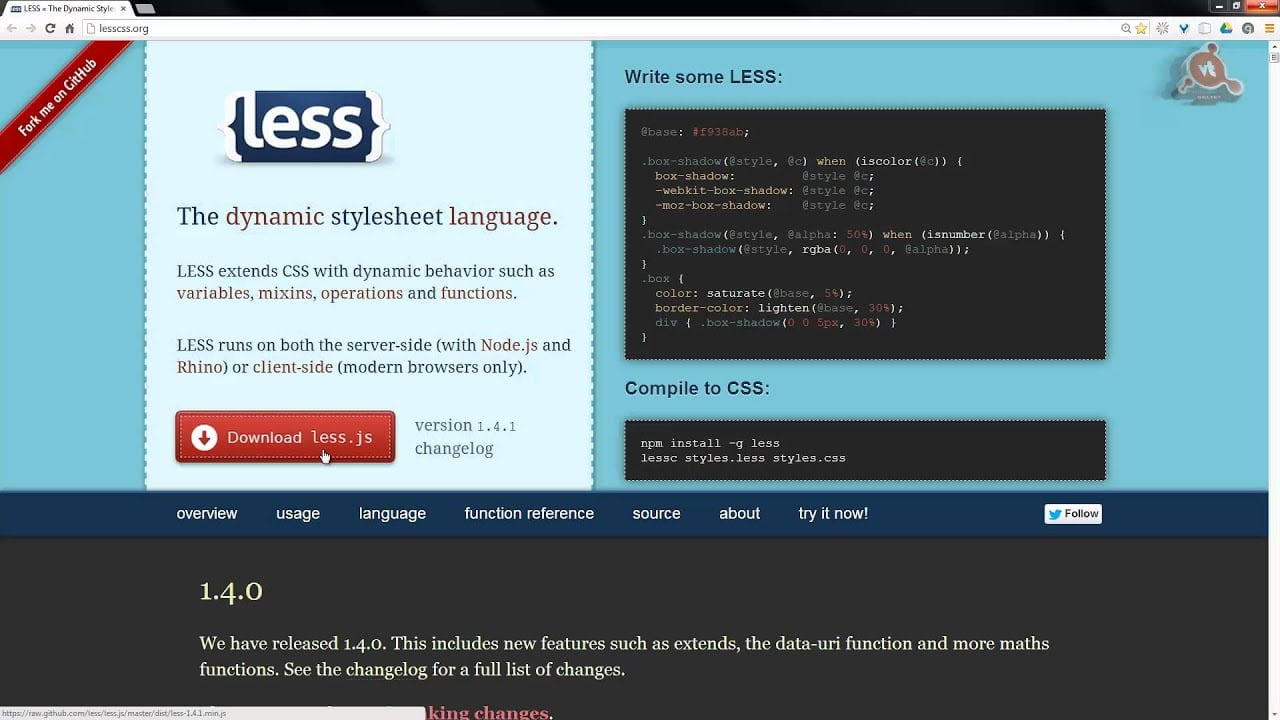
Task: Open the grey round 'a' extension icon
Action: [x=1247, y=28]
